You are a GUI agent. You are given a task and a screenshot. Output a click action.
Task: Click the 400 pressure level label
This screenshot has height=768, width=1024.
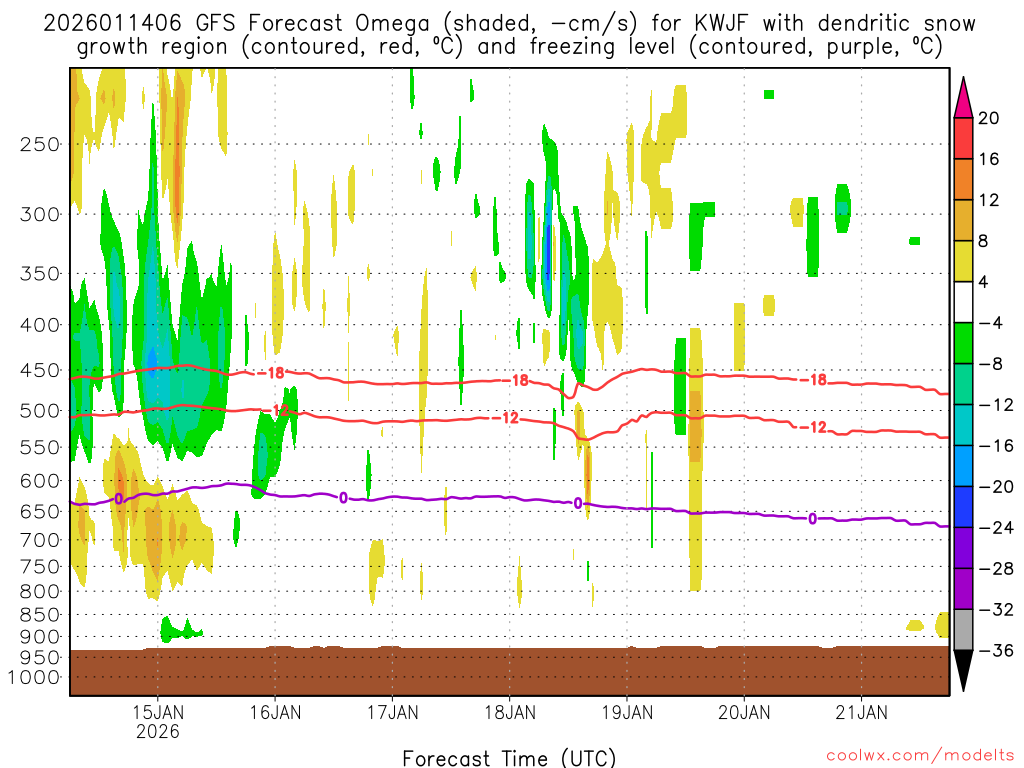(40, 325)
